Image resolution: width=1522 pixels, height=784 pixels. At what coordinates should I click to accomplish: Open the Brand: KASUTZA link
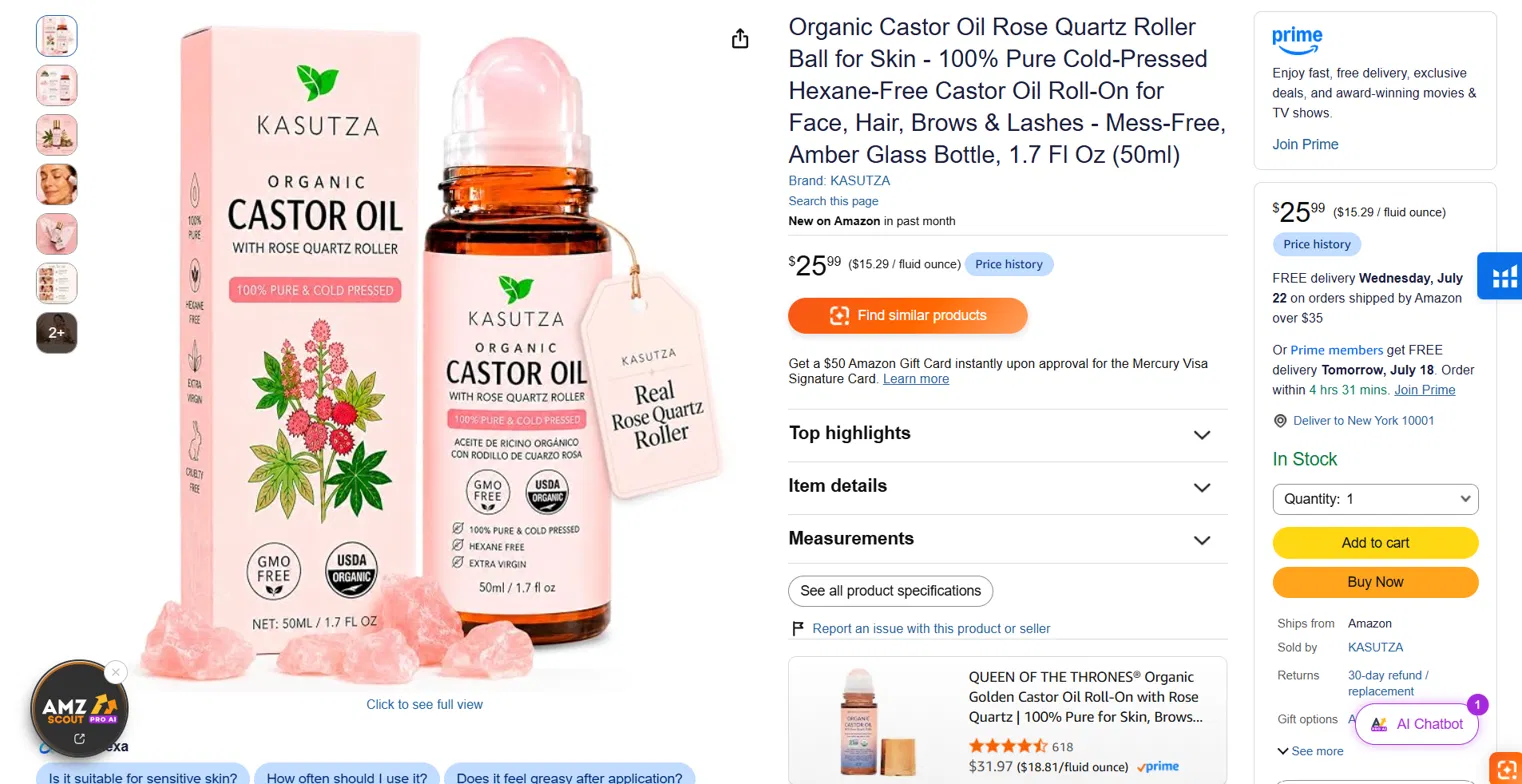click(x=839, y=181)
